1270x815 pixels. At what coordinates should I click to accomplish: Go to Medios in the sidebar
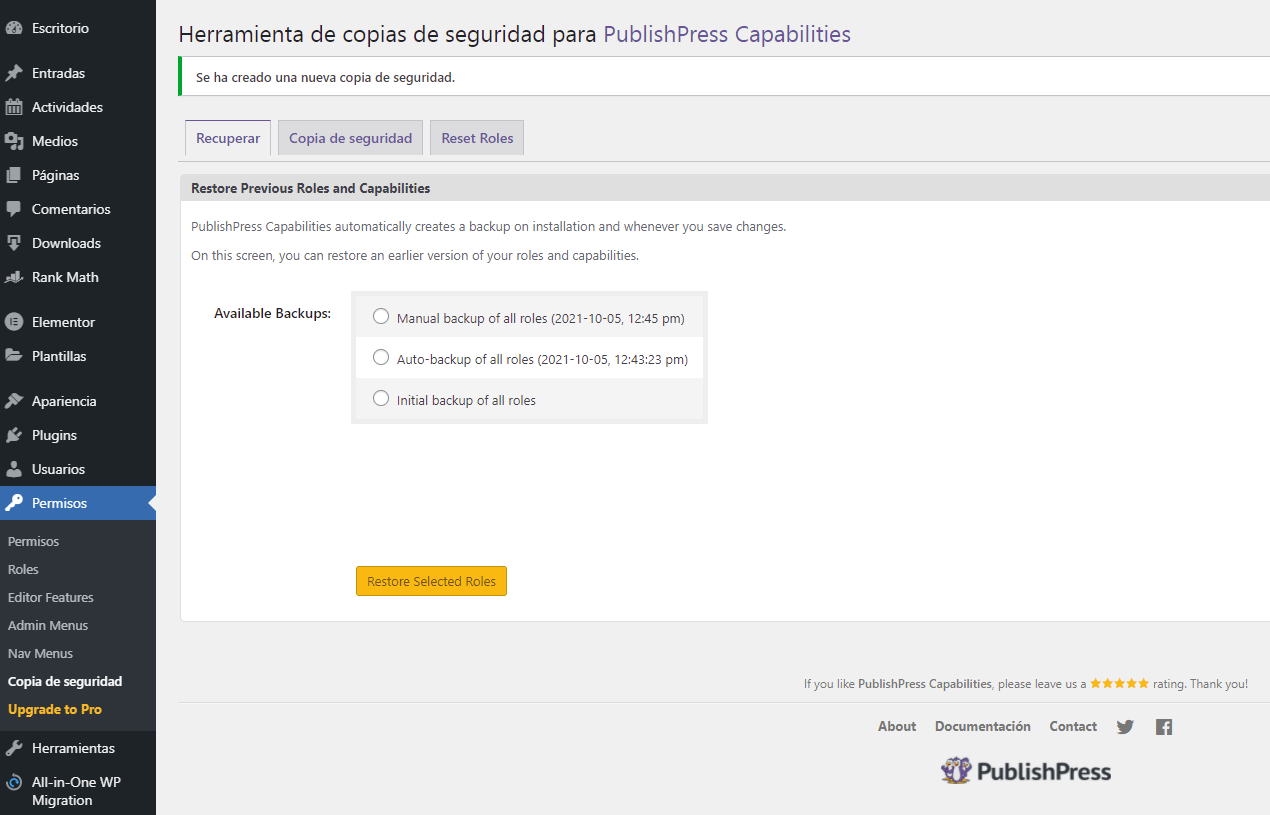tap(55, 141)
